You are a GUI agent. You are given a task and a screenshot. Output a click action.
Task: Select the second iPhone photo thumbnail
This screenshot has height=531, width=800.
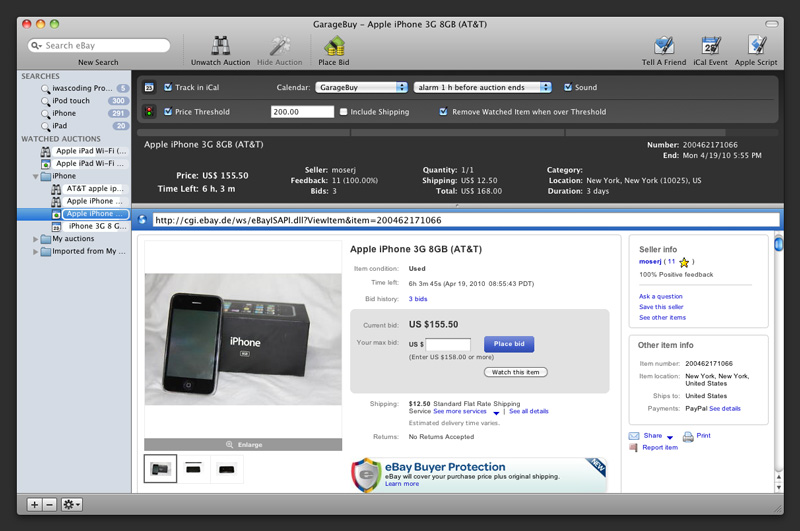[x=193, y=469]
